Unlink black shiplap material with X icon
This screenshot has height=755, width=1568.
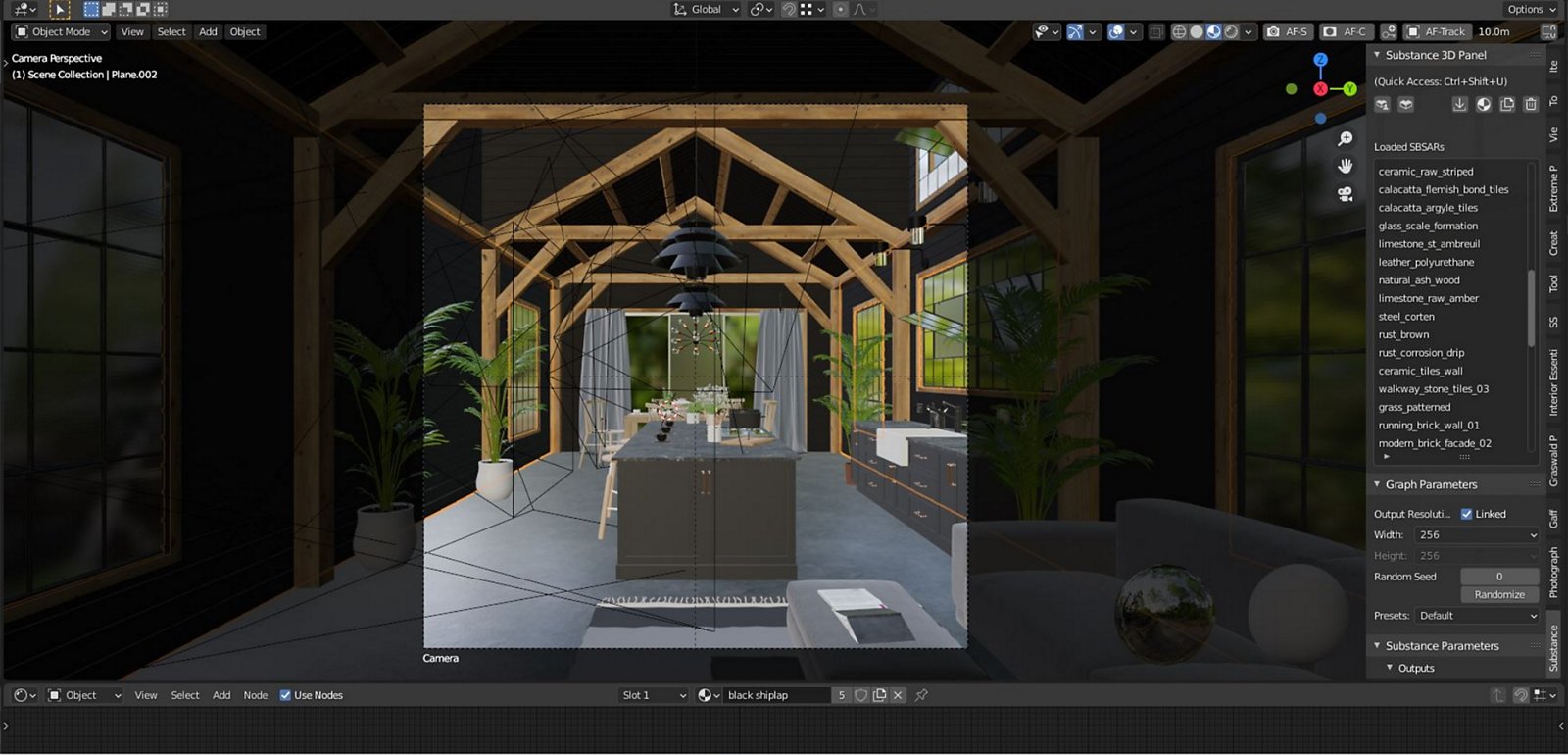point(898,695)
